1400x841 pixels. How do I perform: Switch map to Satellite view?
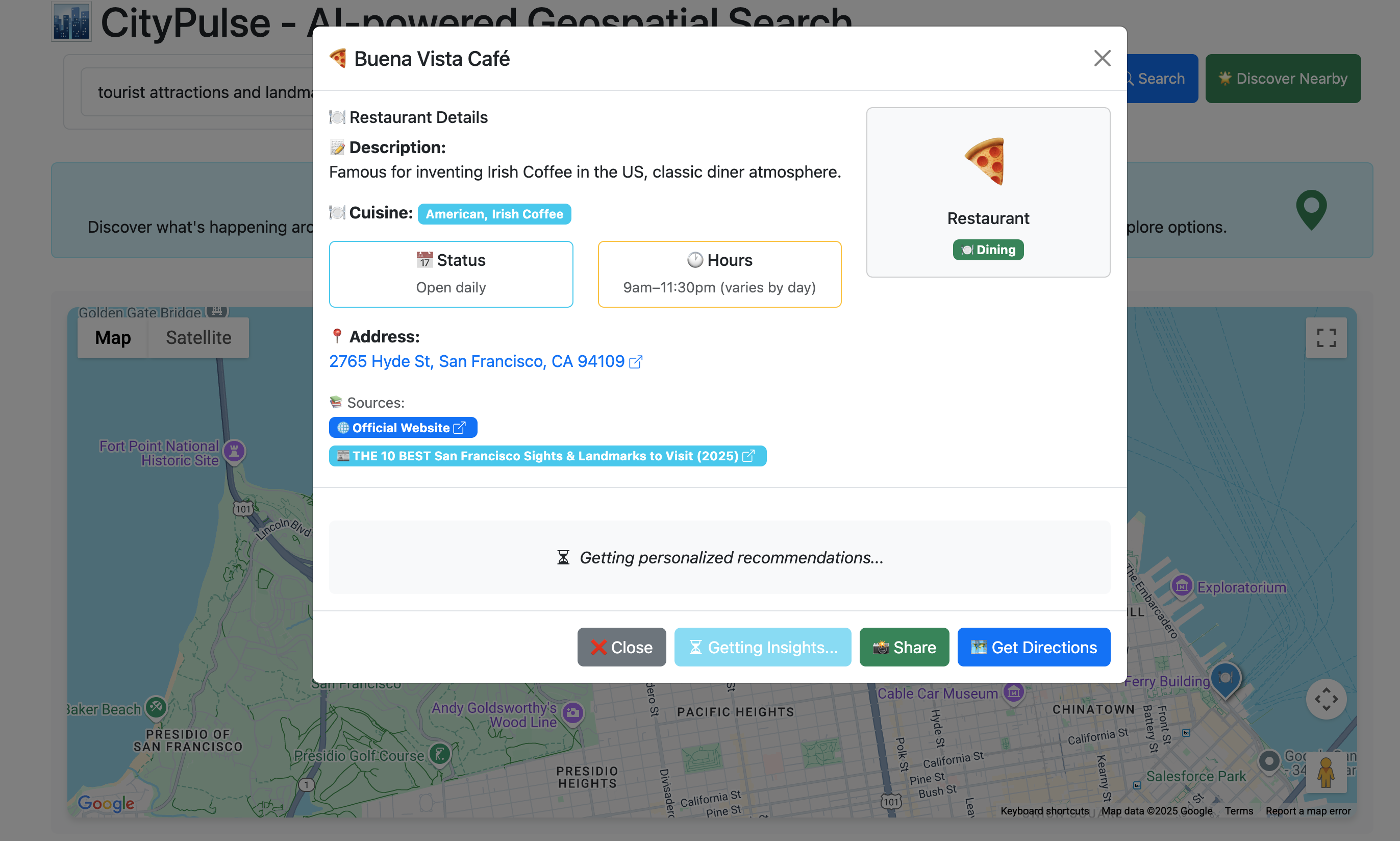point(198,338)
